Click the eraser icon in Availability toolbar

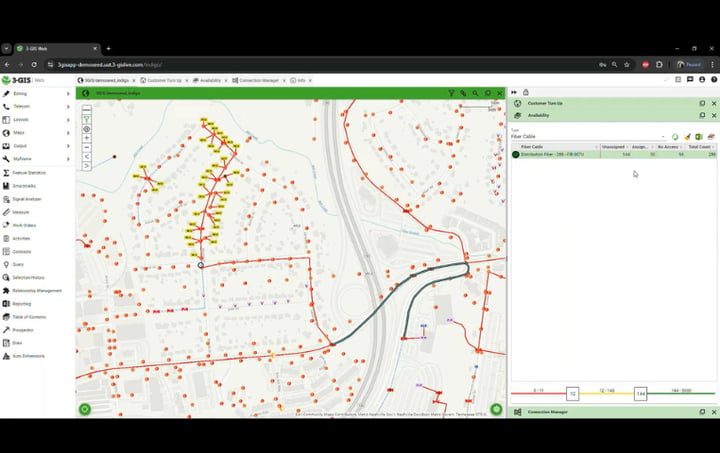[711, 137]
